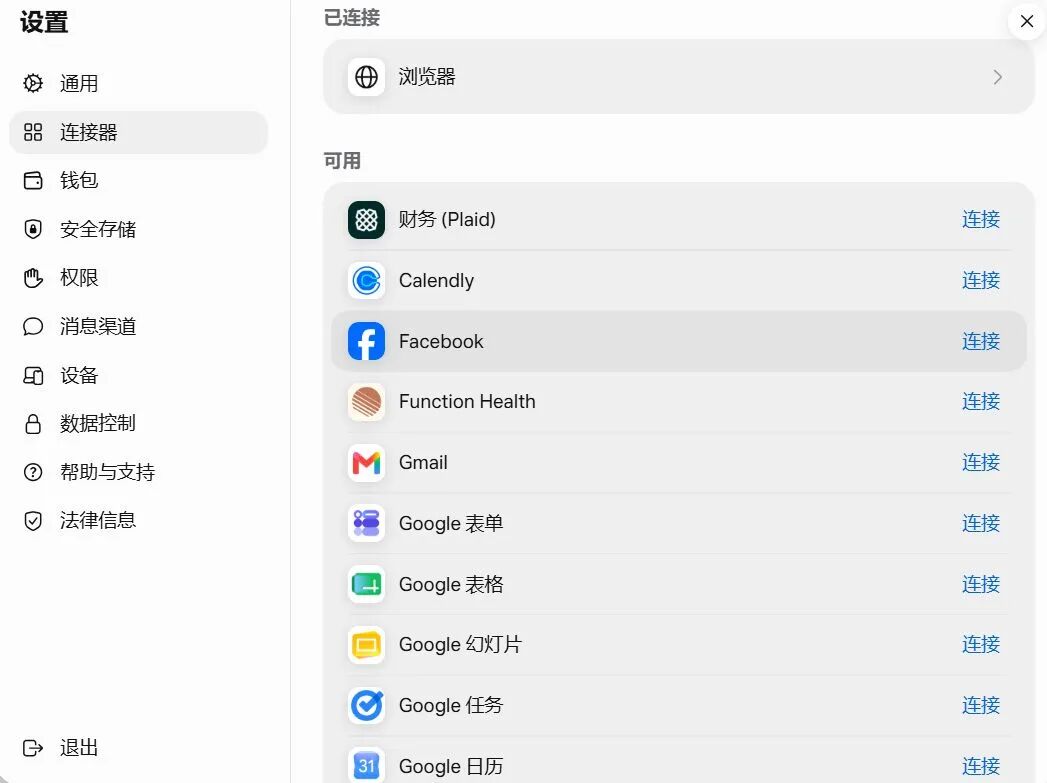Click the Plaid finance logo icon
Image resolution: width=1047 pixels, height=783 pixels.
(366, 220)
